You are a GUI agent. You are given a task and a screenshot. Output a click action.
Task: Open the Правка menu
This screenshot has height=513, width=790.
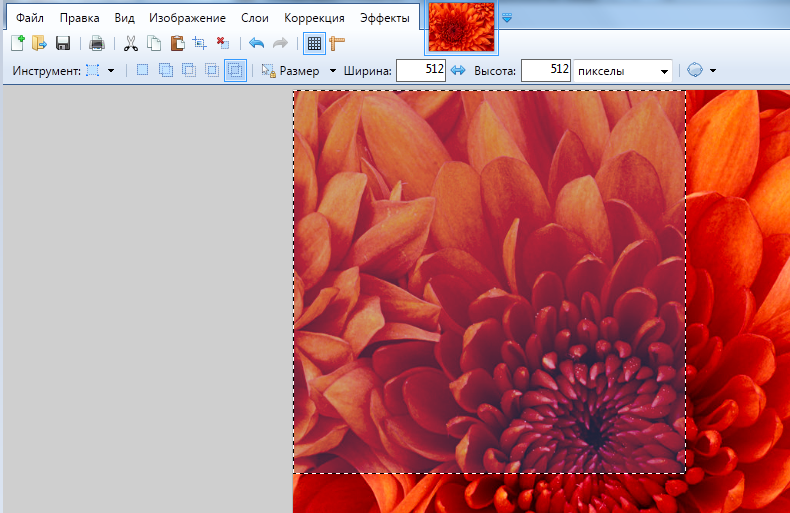click(80, 18)
